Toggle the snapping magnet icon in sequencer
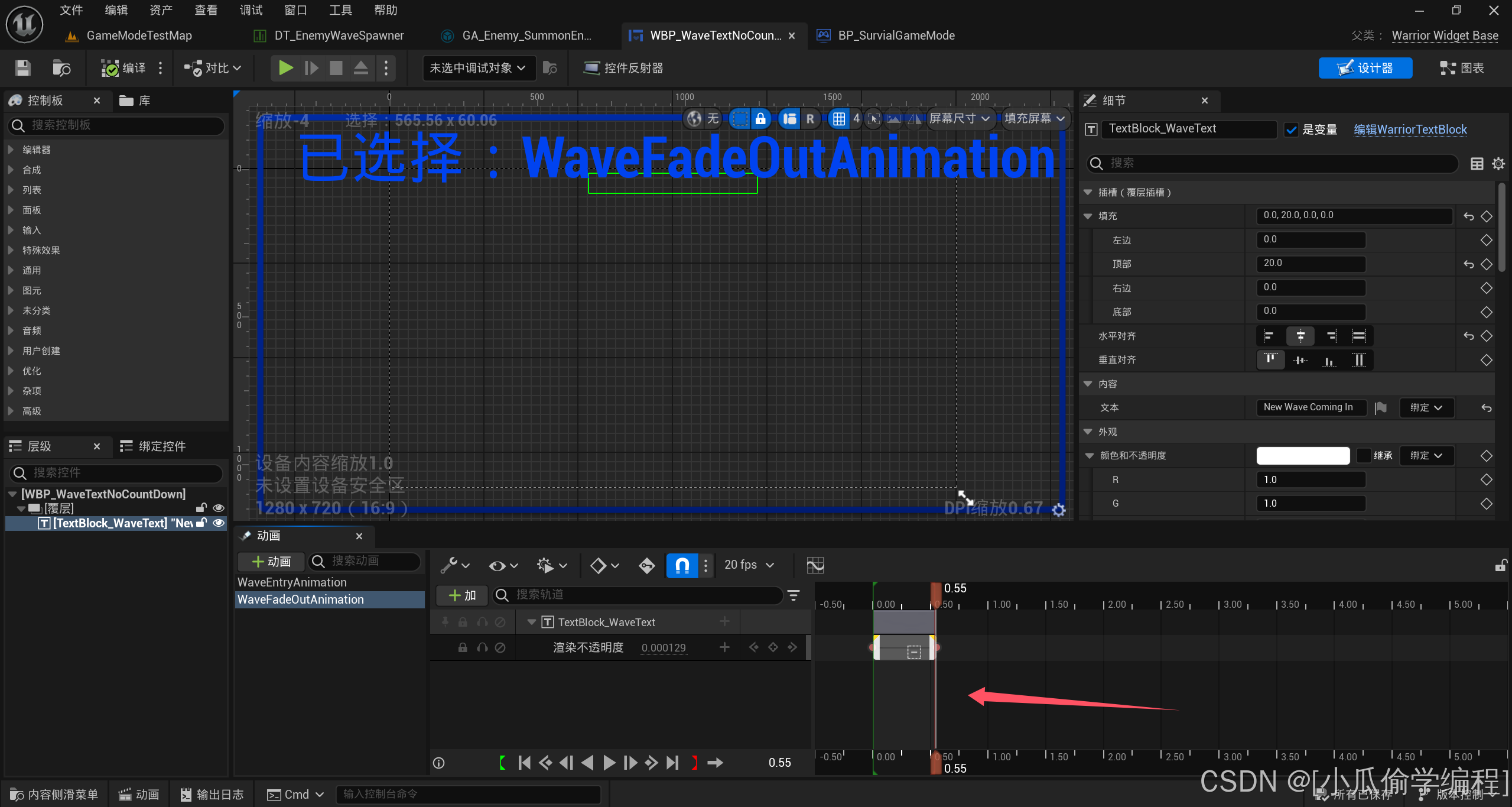1512x807 pixels. 682,565
